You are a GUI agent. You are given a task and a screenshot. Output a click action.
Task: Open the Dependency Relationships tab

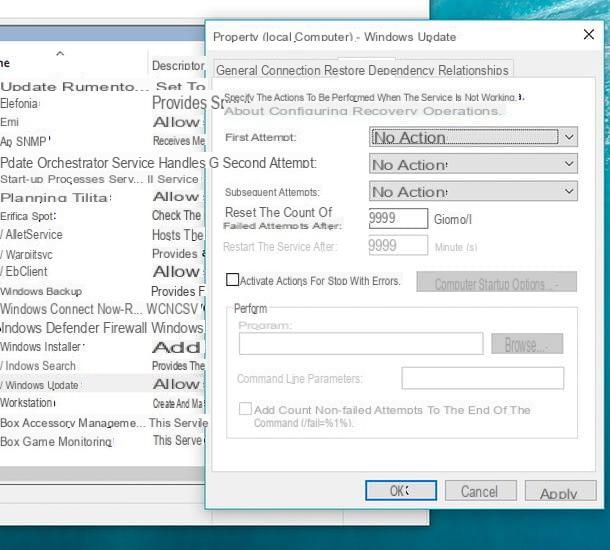[x=438, y=70]
